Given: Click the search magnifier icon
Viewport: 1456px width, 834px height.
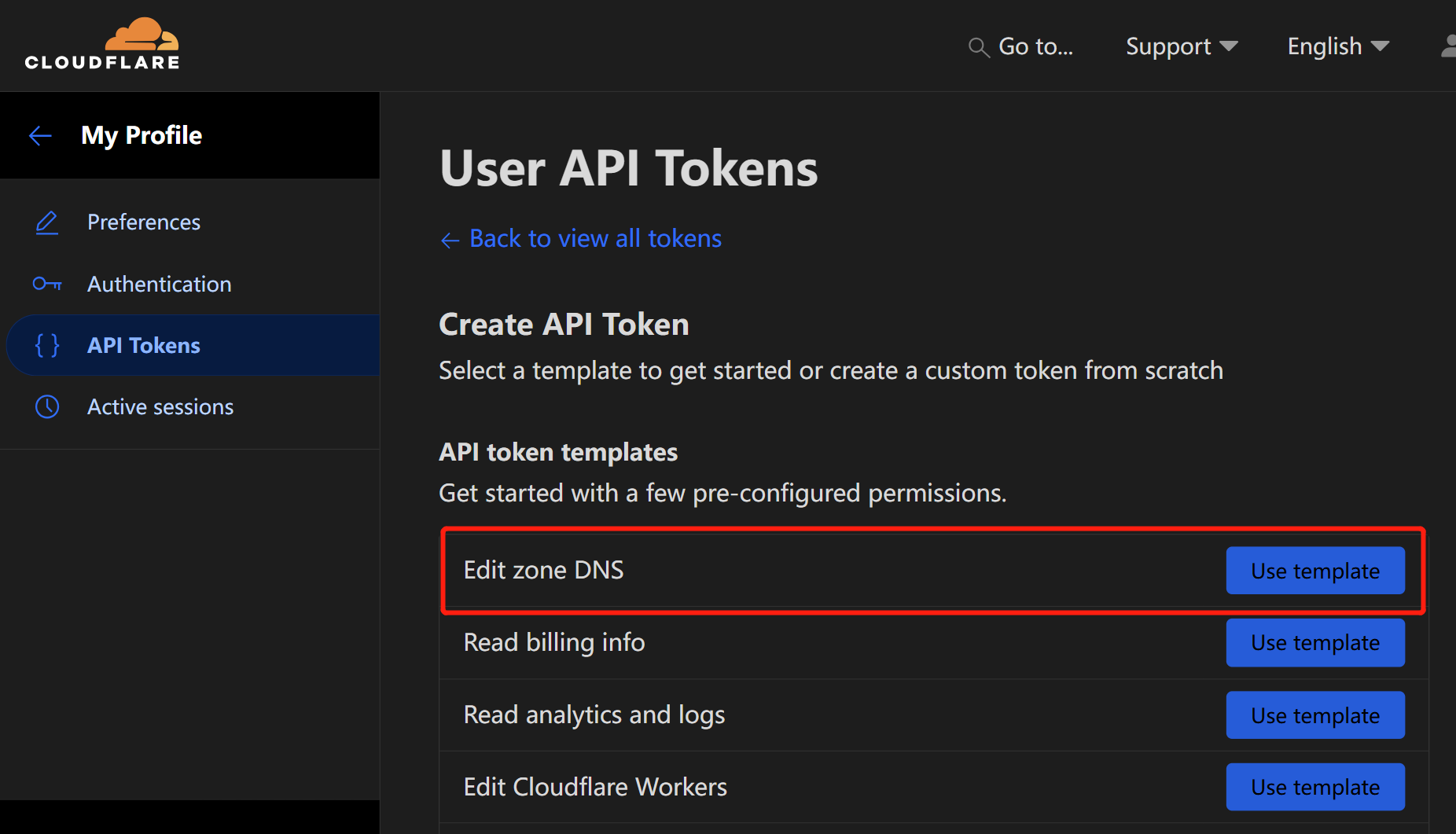Looking at the screenshot, I should 979,47.
